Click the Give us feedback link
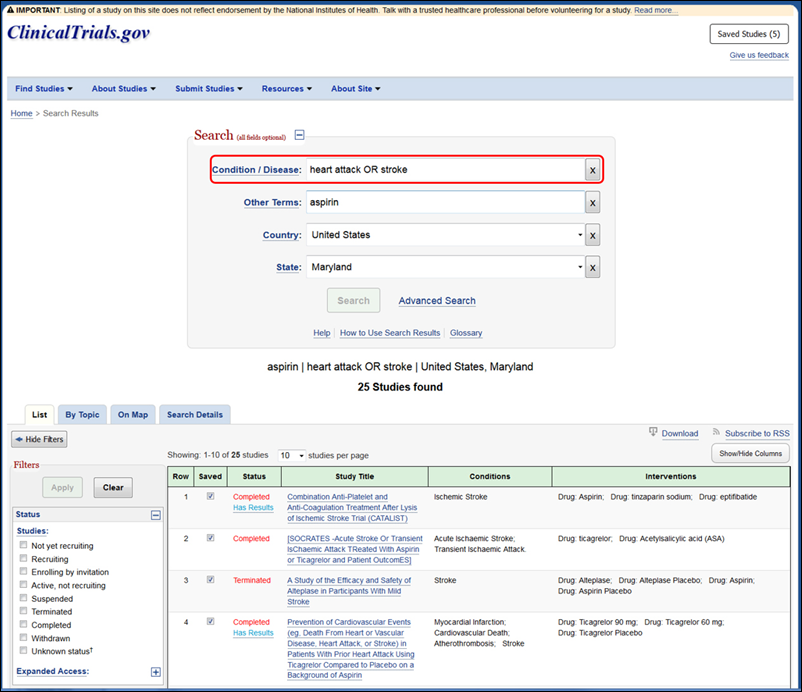Screen dimensions: 802x692 click(759, 55)
